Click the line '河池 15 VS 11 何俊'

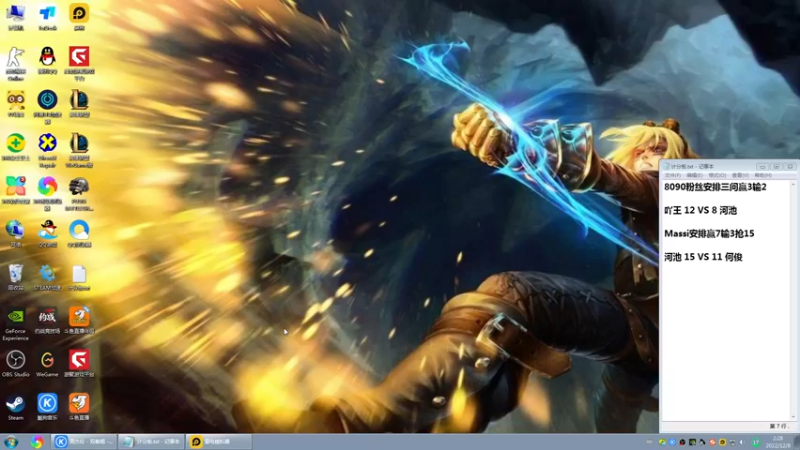tap(703, 257)
